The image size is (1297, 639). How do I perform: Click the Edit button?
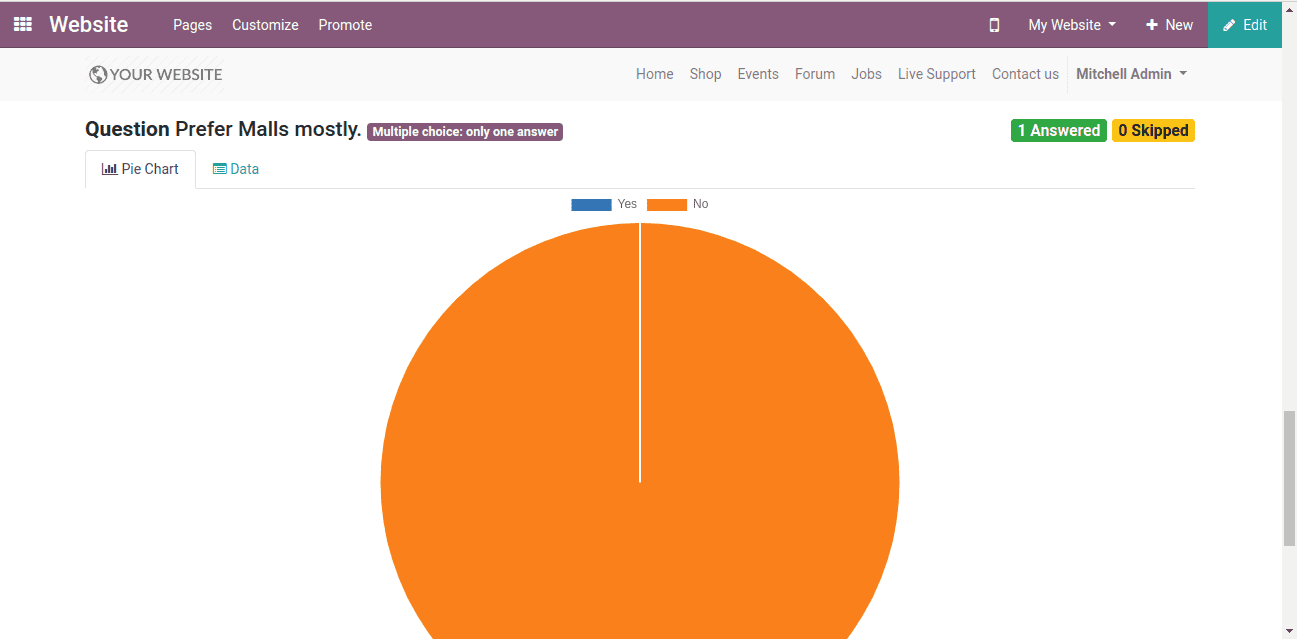1245,25
